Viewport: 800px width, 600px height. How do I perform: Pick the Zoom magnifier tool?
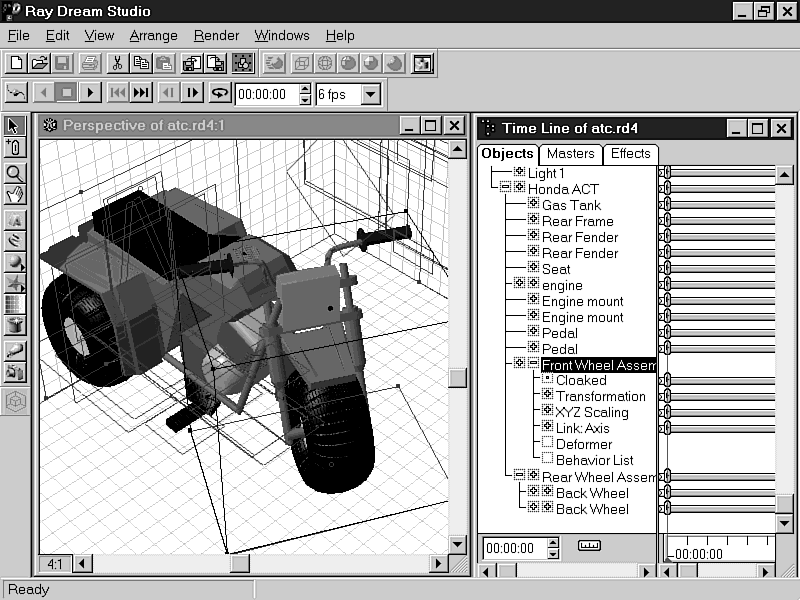click(15, 172)
